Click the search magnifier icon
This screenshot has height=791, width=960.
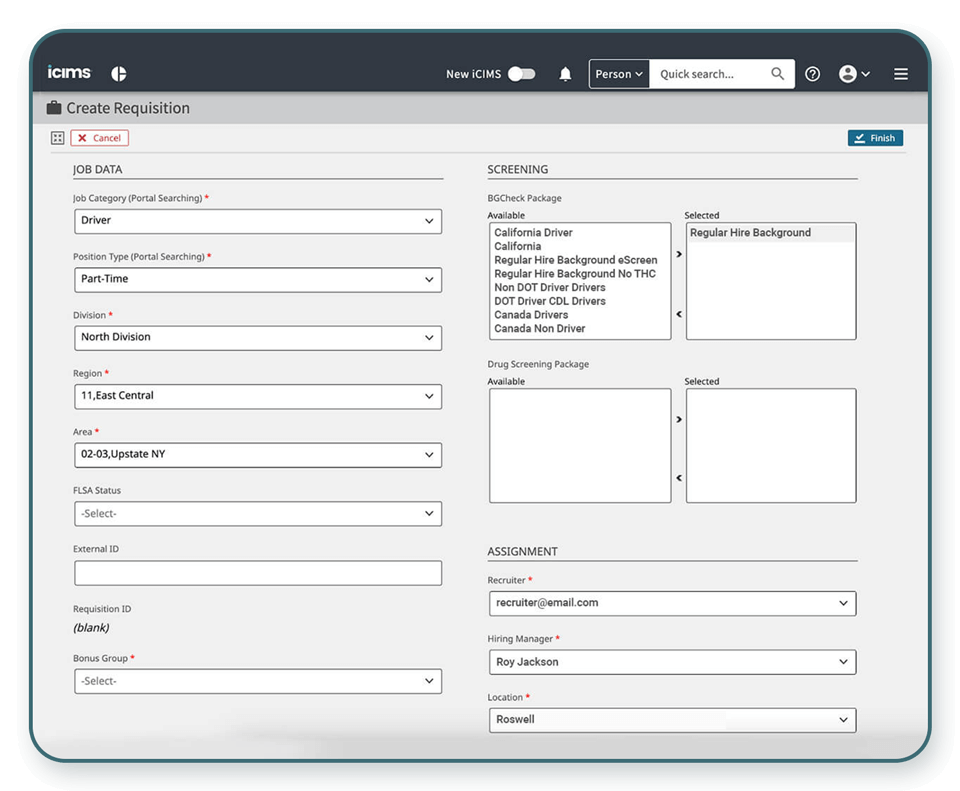[778, 74]
